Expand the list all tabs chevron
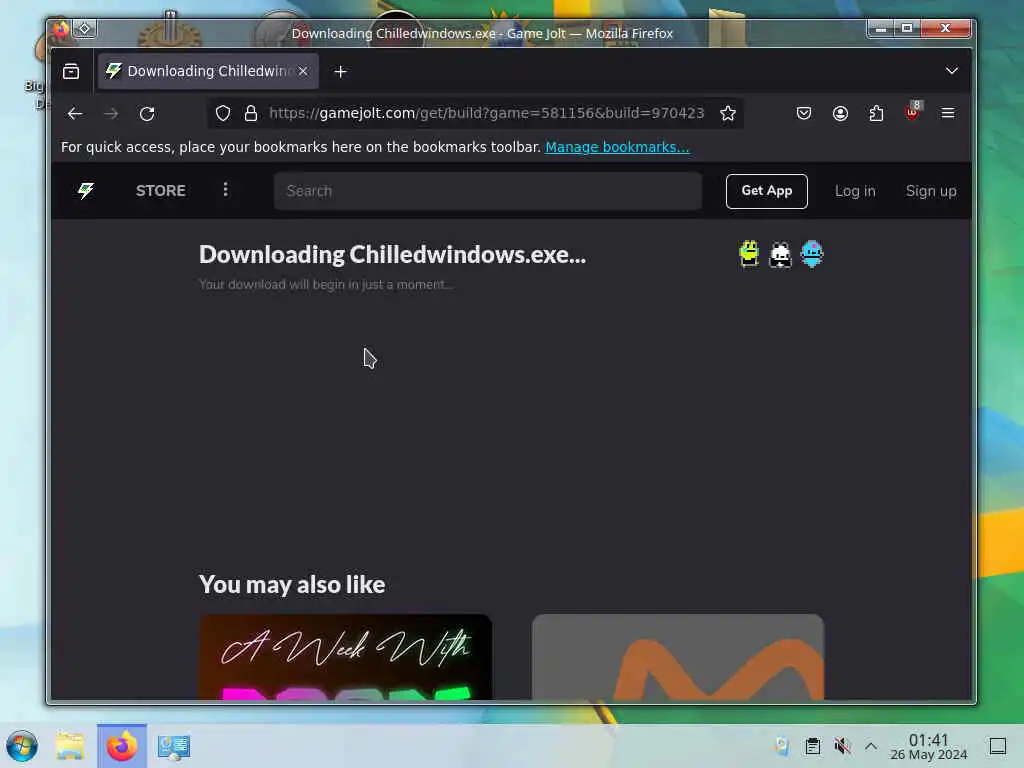The height and width of the screenshot is (768, 1024). (x=952, y=71)
